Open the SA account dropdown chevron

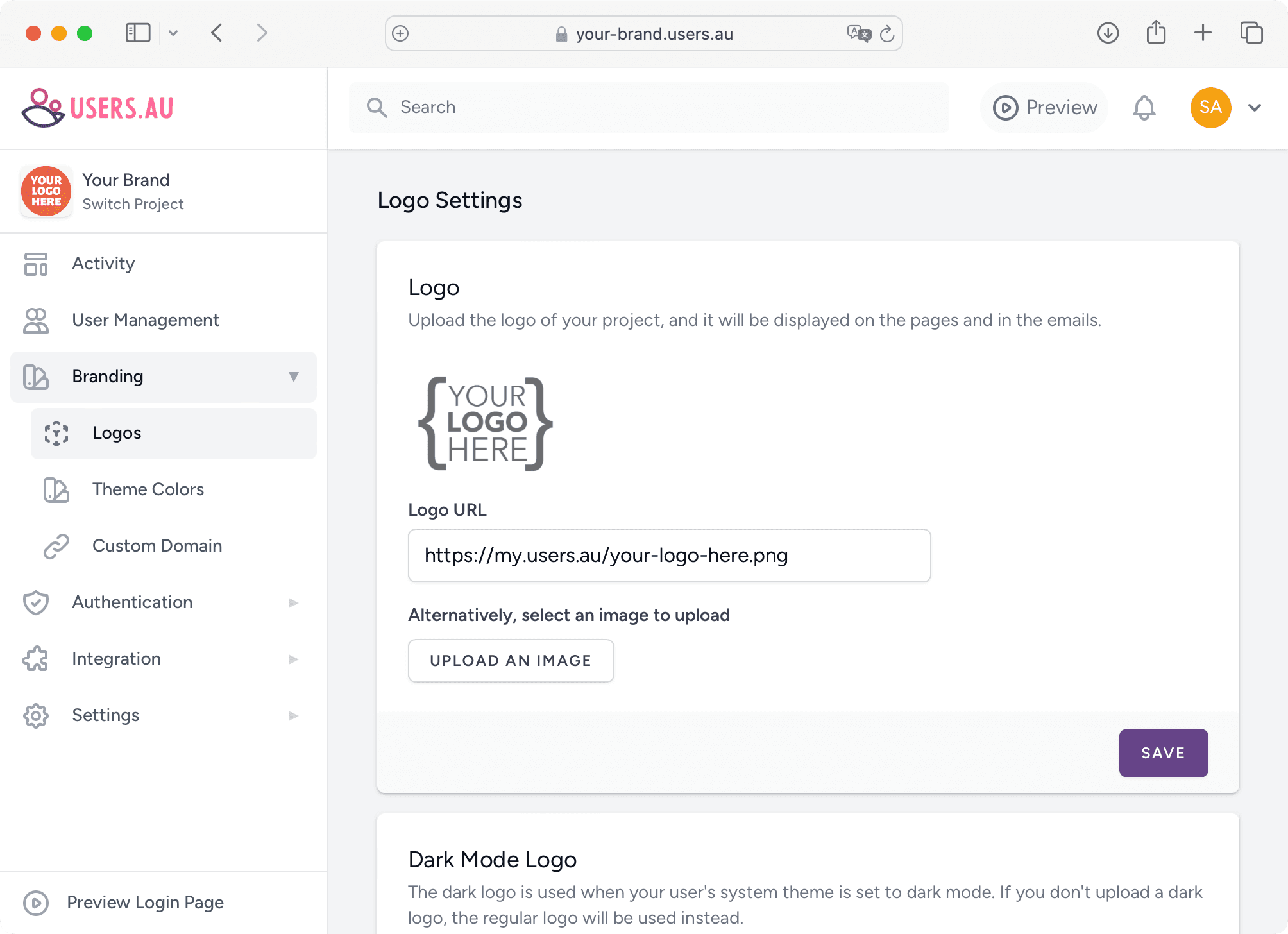1254,107
